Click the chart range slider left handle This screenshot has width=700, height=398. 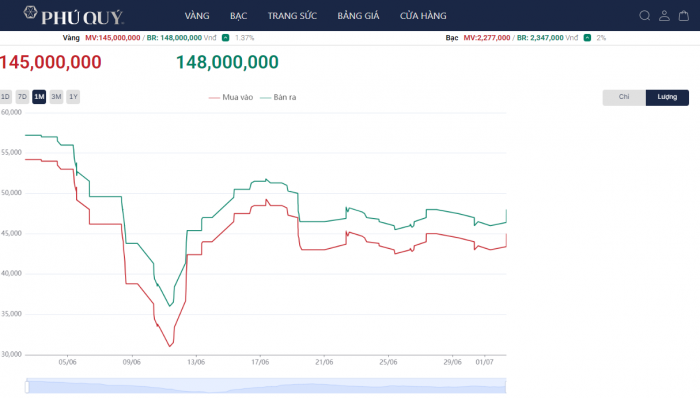point(27,386)
